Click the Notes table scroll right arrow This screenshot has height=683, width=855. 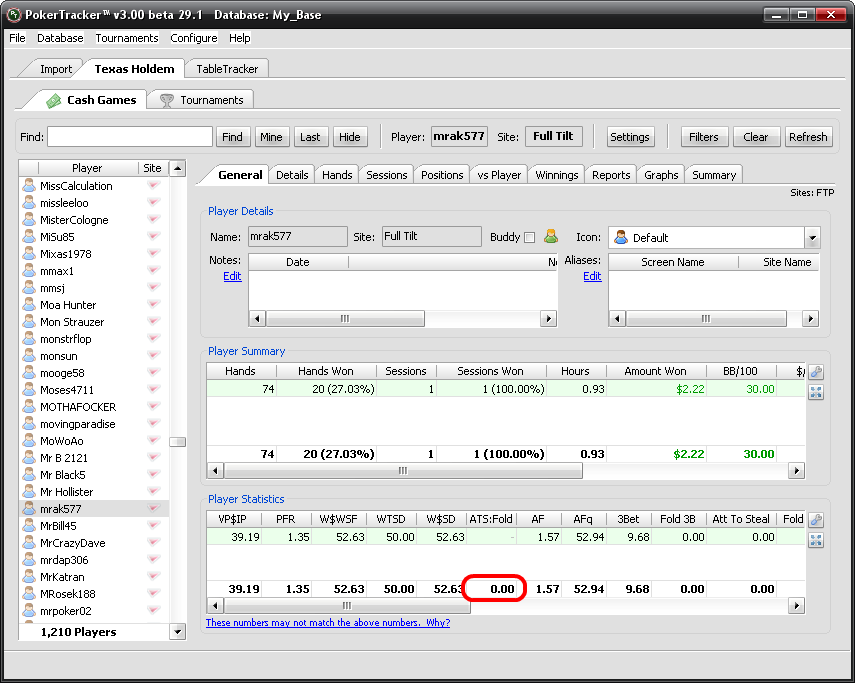548,318
